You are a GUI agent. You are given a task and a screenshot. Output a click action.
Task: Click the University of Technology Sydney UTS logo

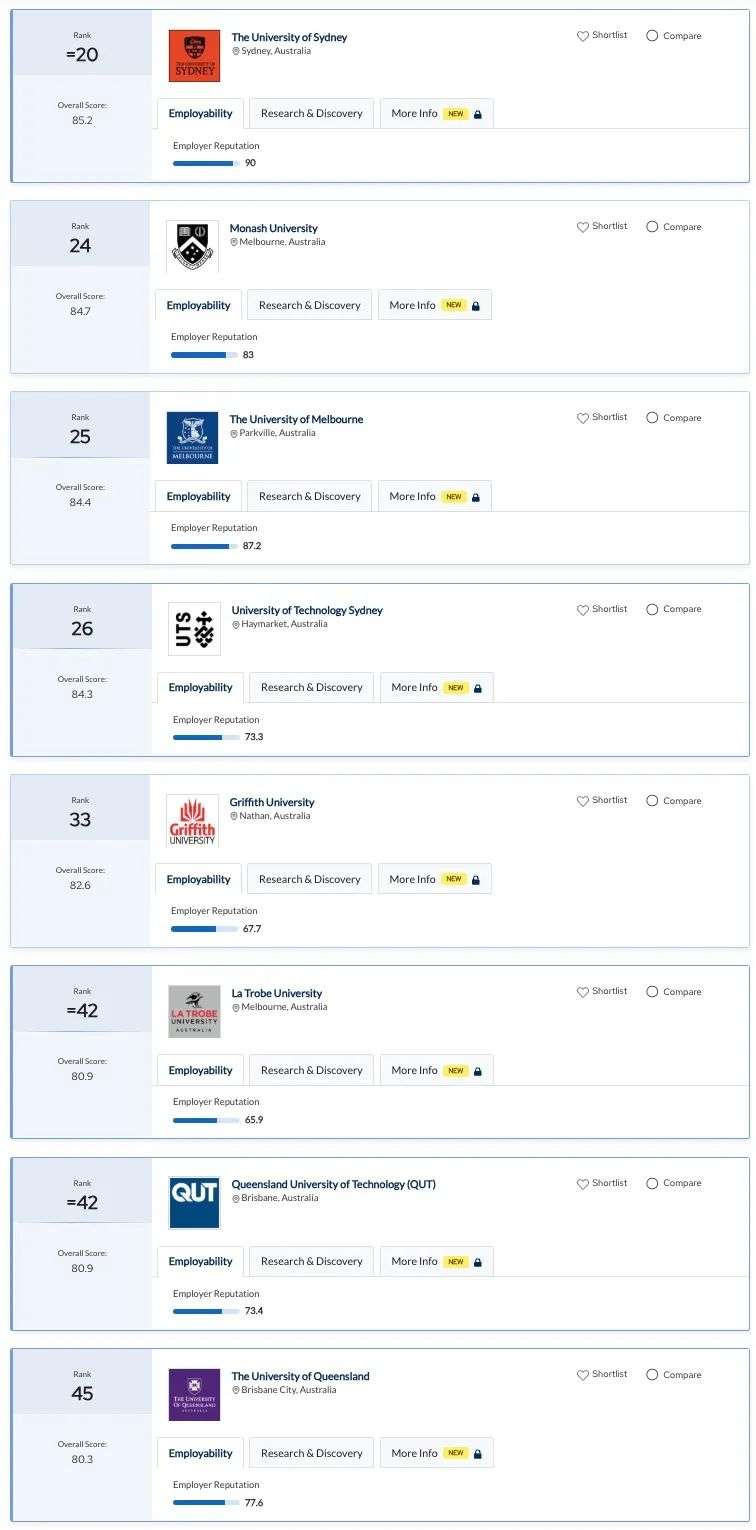click(194, 629)
